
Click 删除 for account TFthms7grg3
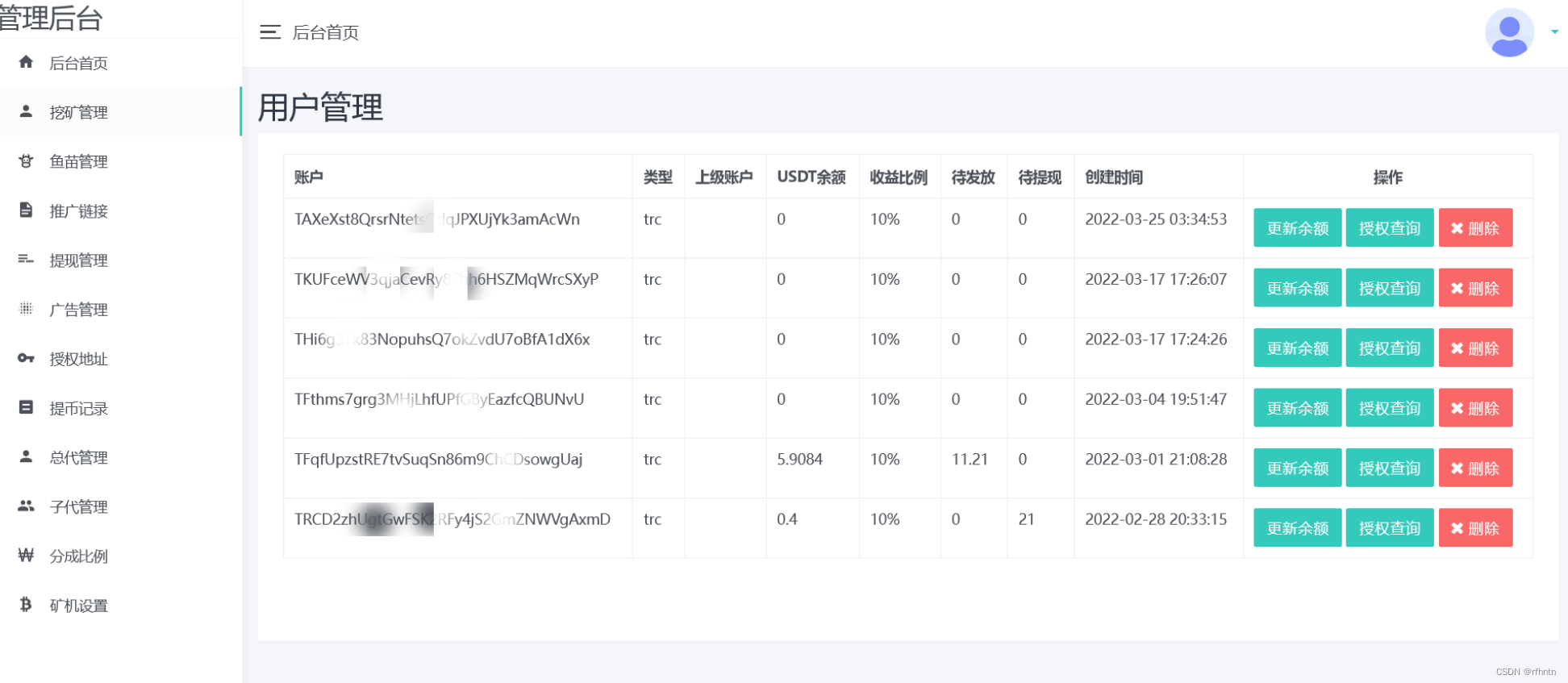point(1475,408)
